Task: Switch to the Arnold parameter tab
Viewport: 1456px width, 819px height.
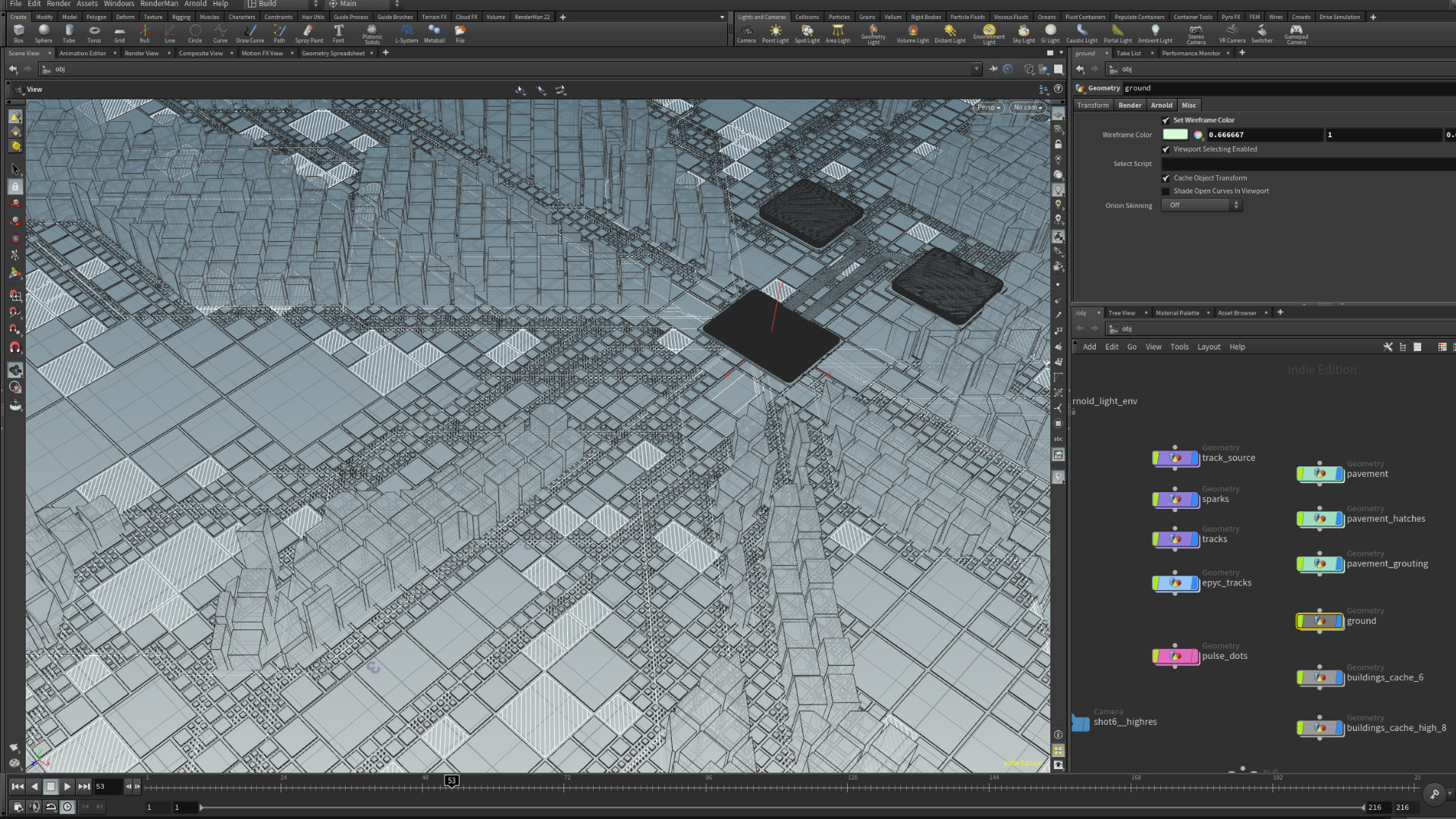Action: coord(1161,105)
